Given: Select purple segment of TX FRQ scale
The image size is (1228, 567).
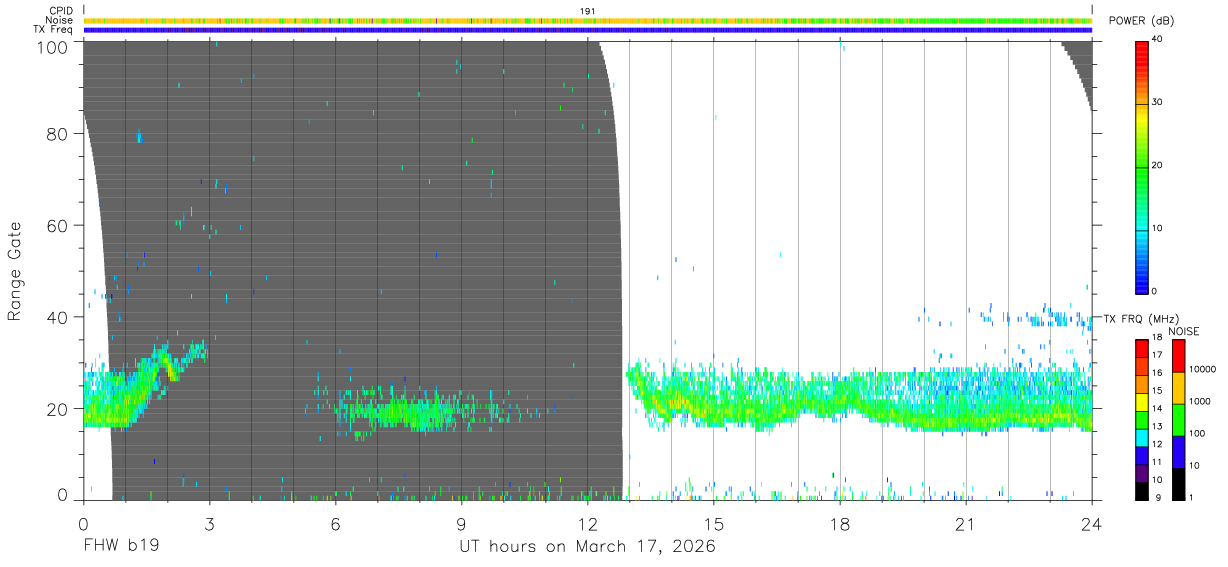Looking at the screenshot, I should [x=1142, y=473].
